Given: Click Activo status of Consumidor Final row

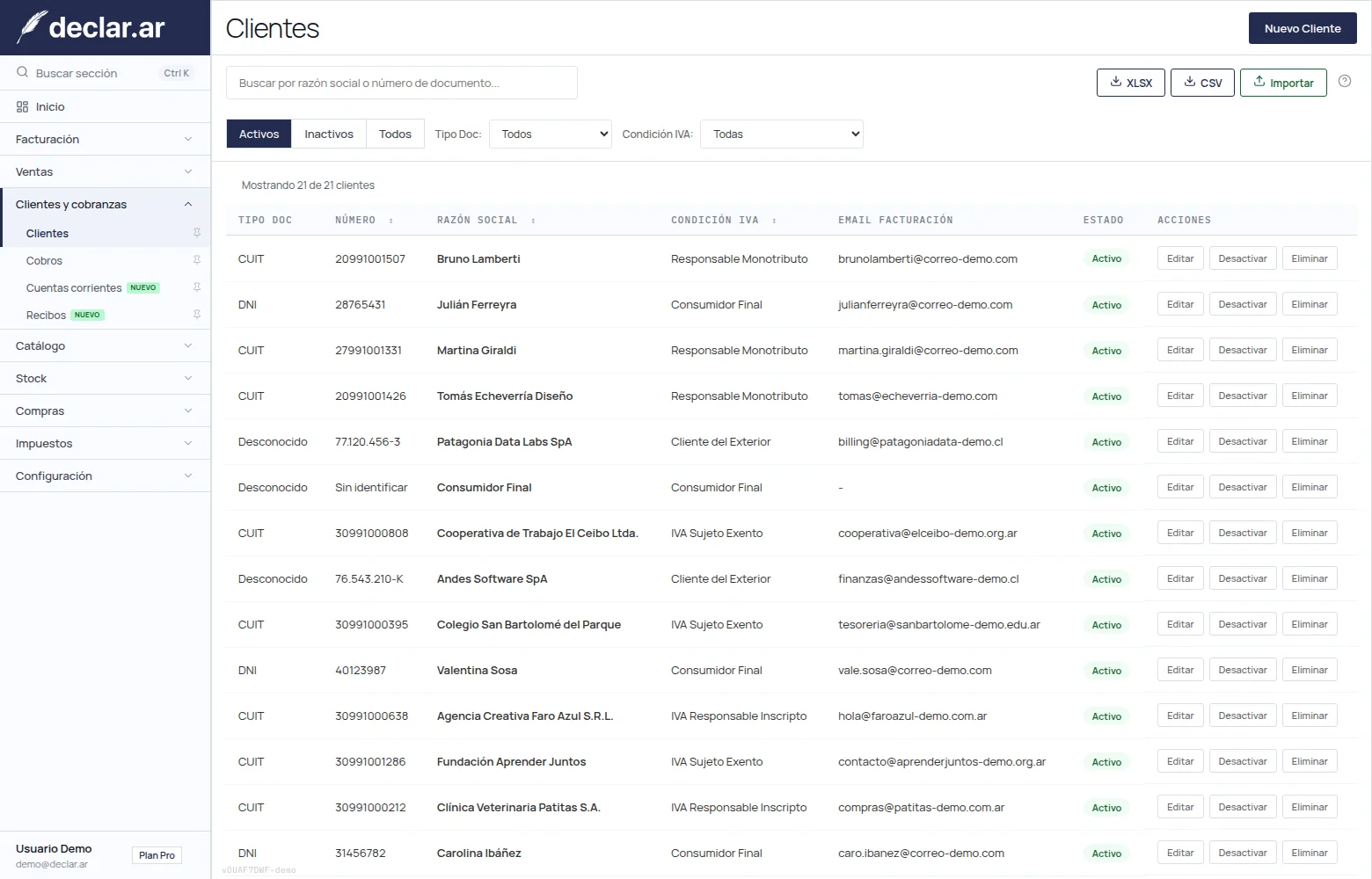Looking at the screenshot, I should [1106, 488].
